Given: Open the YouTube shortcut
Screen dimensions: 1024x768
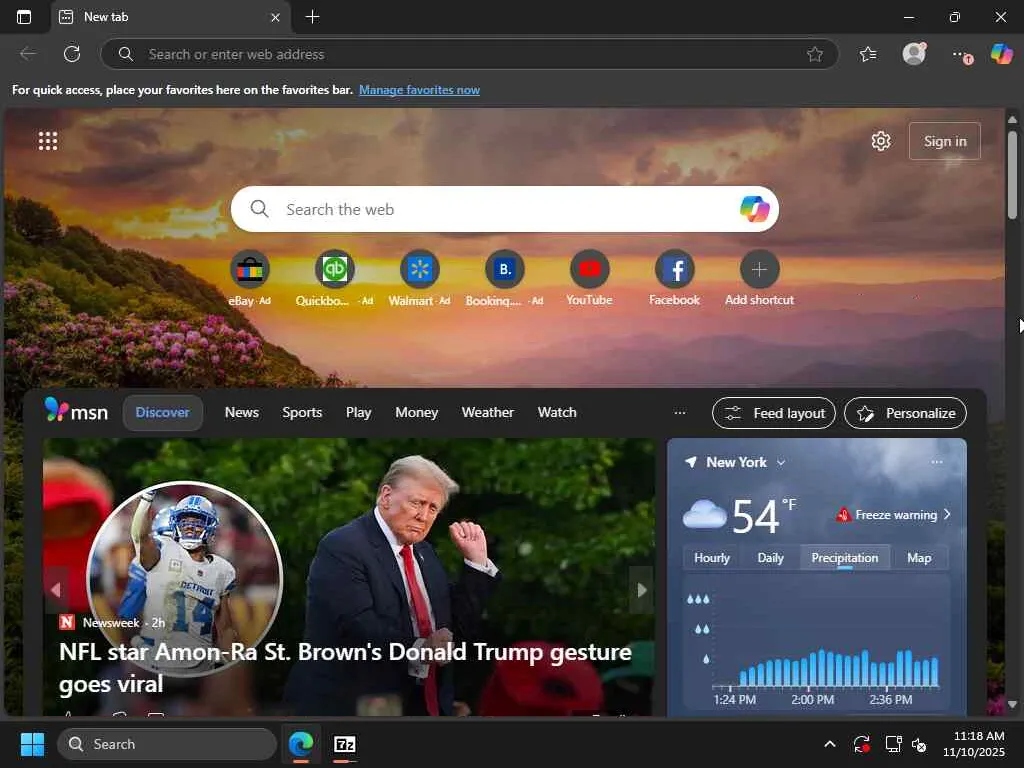Looking at the screenshot, I should (x=589, y=269).
